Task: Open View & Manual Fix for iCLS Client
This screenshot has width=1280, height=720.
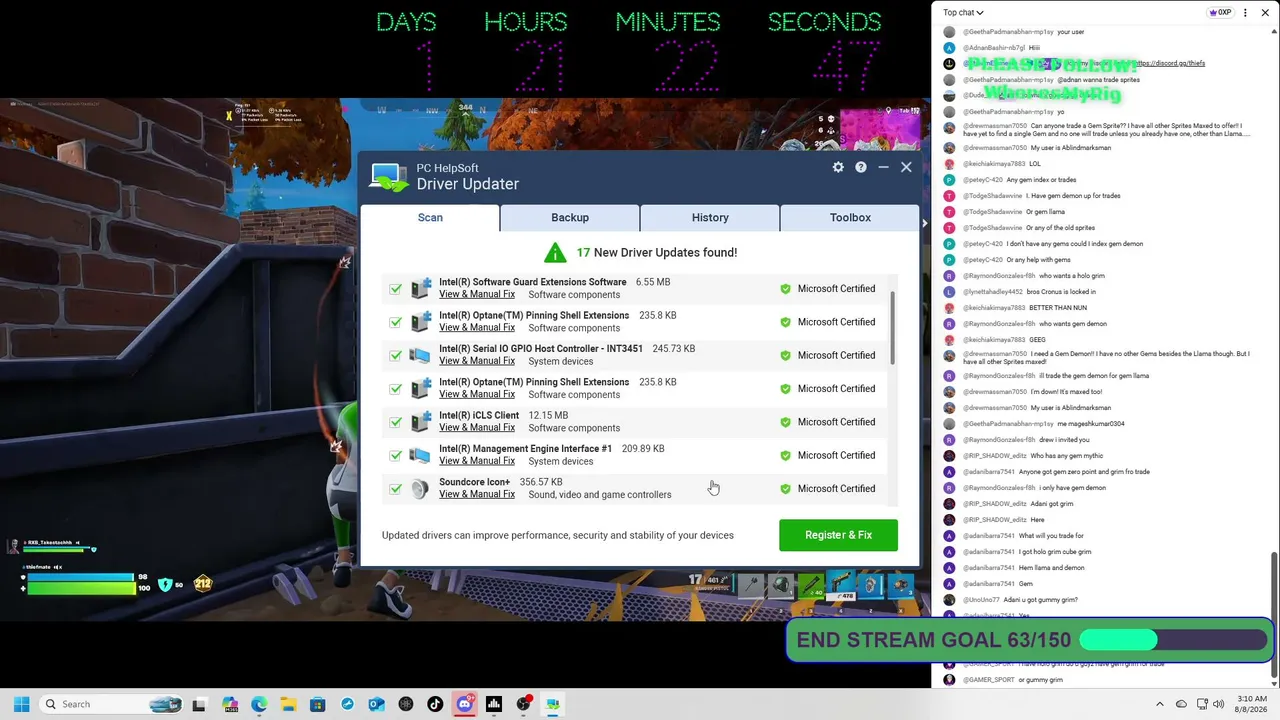Action: pyautogui.click(x=477, y=428)
